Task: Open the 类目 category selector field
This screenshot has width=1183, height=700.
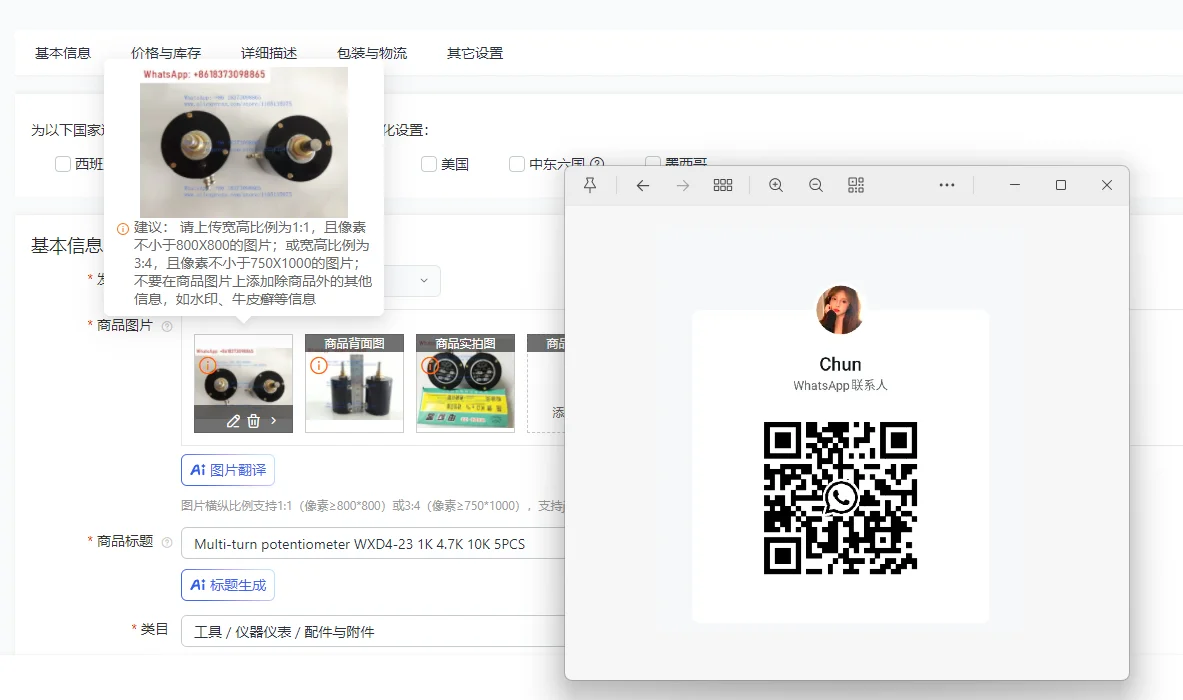Action: [372, 631]
